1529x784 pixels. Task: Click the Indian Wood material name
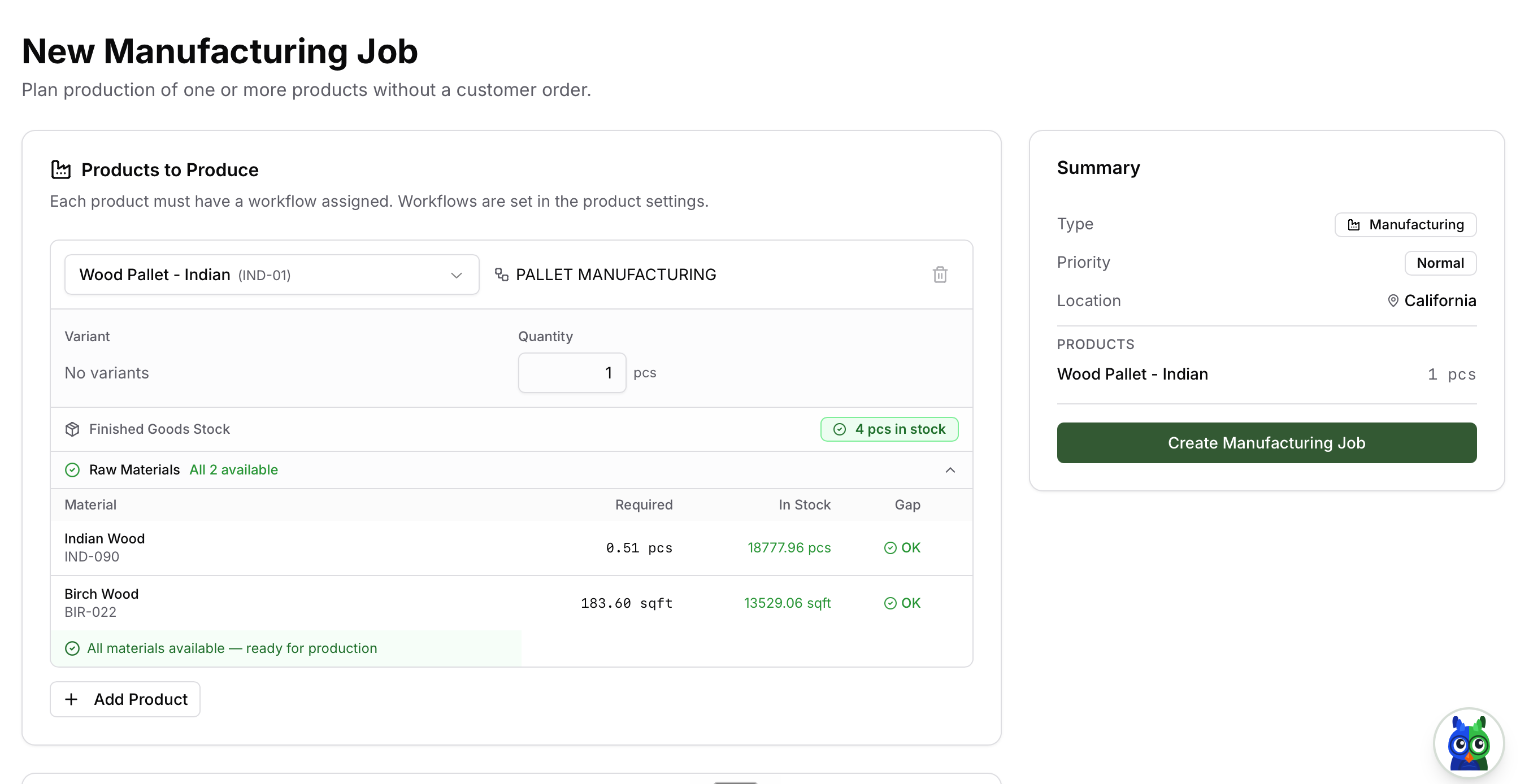(105, 538)
